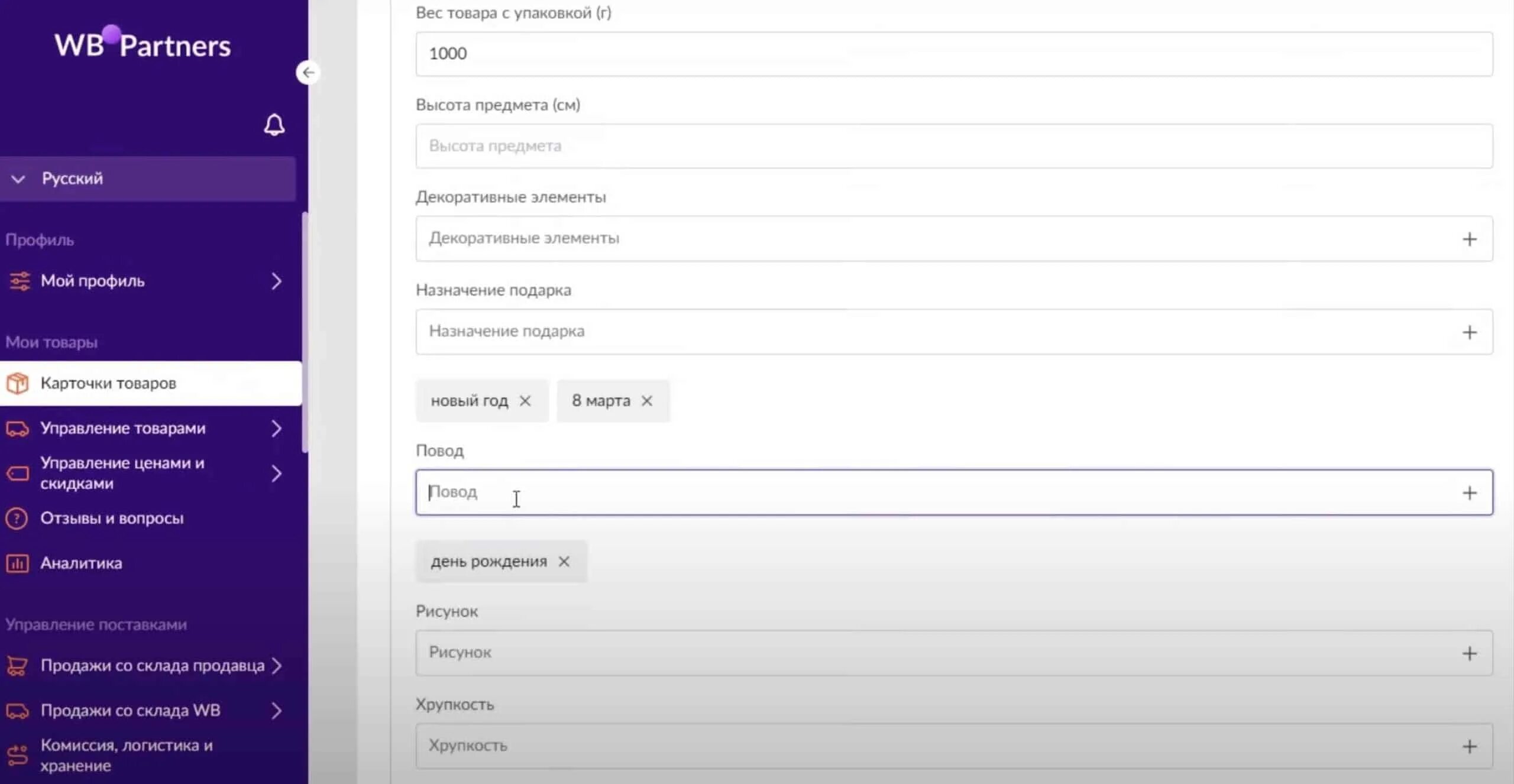Delete the "день рождения" tag

[564, 562]
